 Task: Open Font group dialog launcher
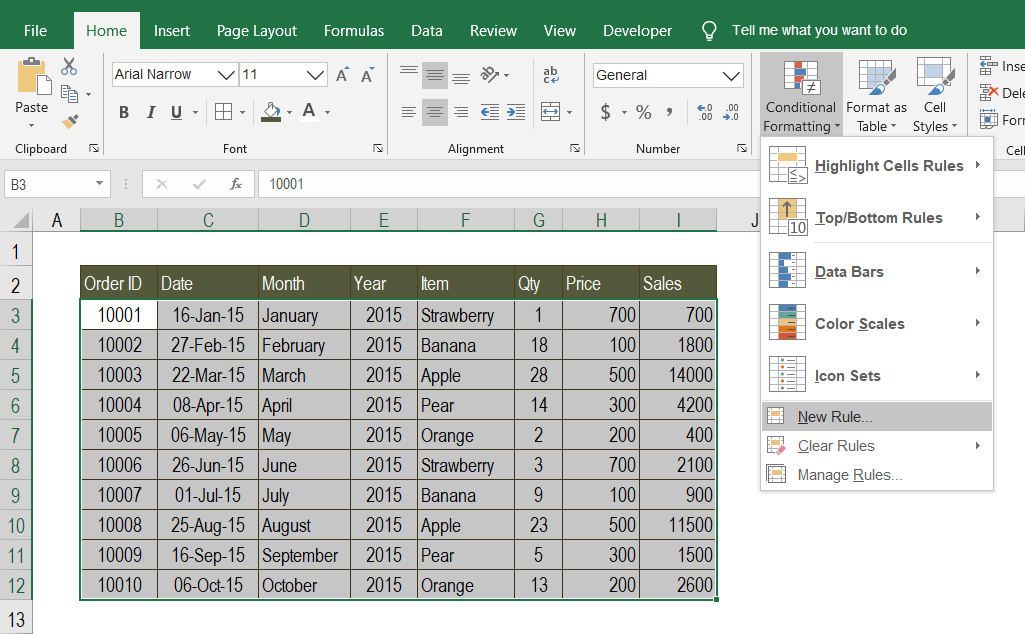[378, 149]
